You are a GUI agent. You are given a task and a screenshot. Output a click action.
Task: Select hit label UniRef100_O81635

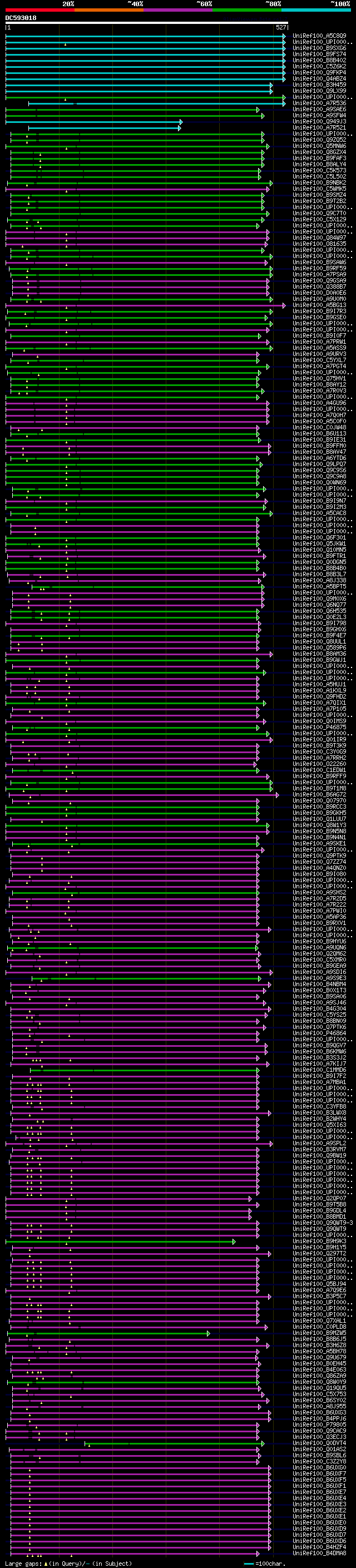click(x=319, y=244)
